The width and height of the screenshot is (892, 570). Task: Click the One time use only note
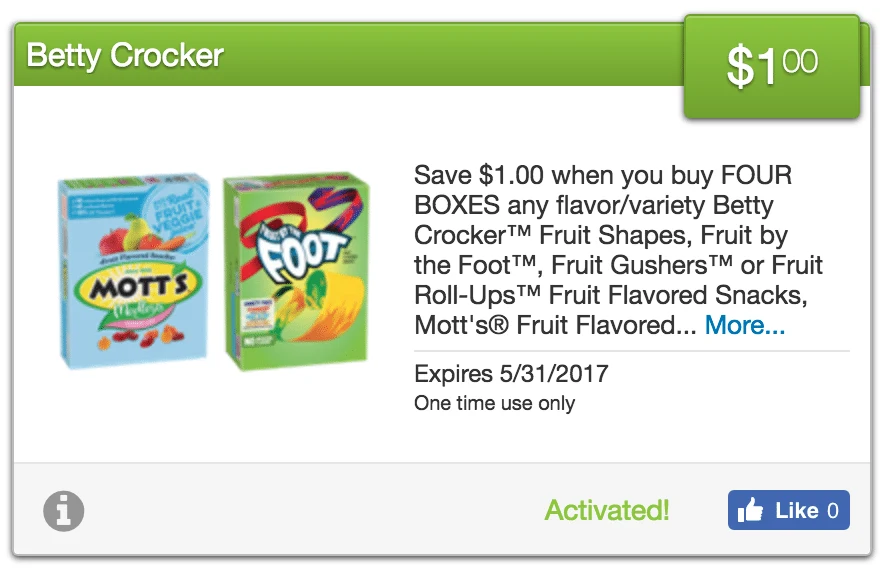(494, 403)
